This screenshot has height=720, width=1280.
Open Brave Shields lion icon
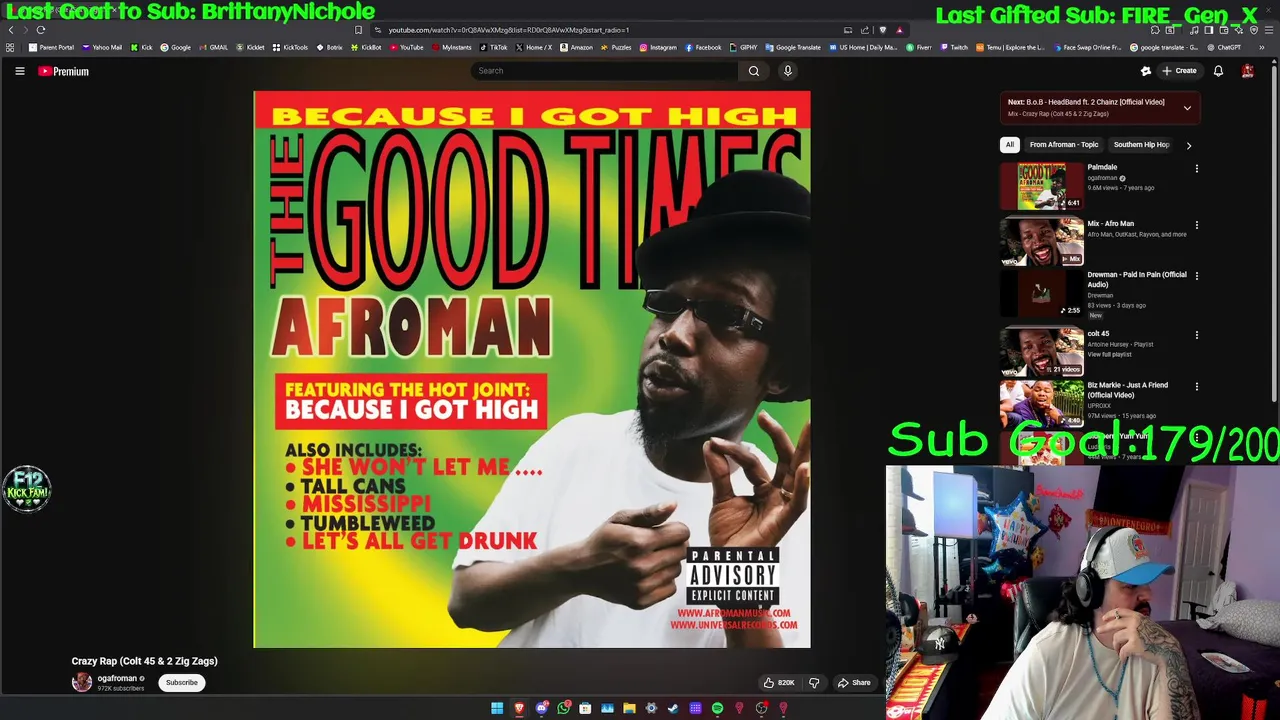coord(882,30)
